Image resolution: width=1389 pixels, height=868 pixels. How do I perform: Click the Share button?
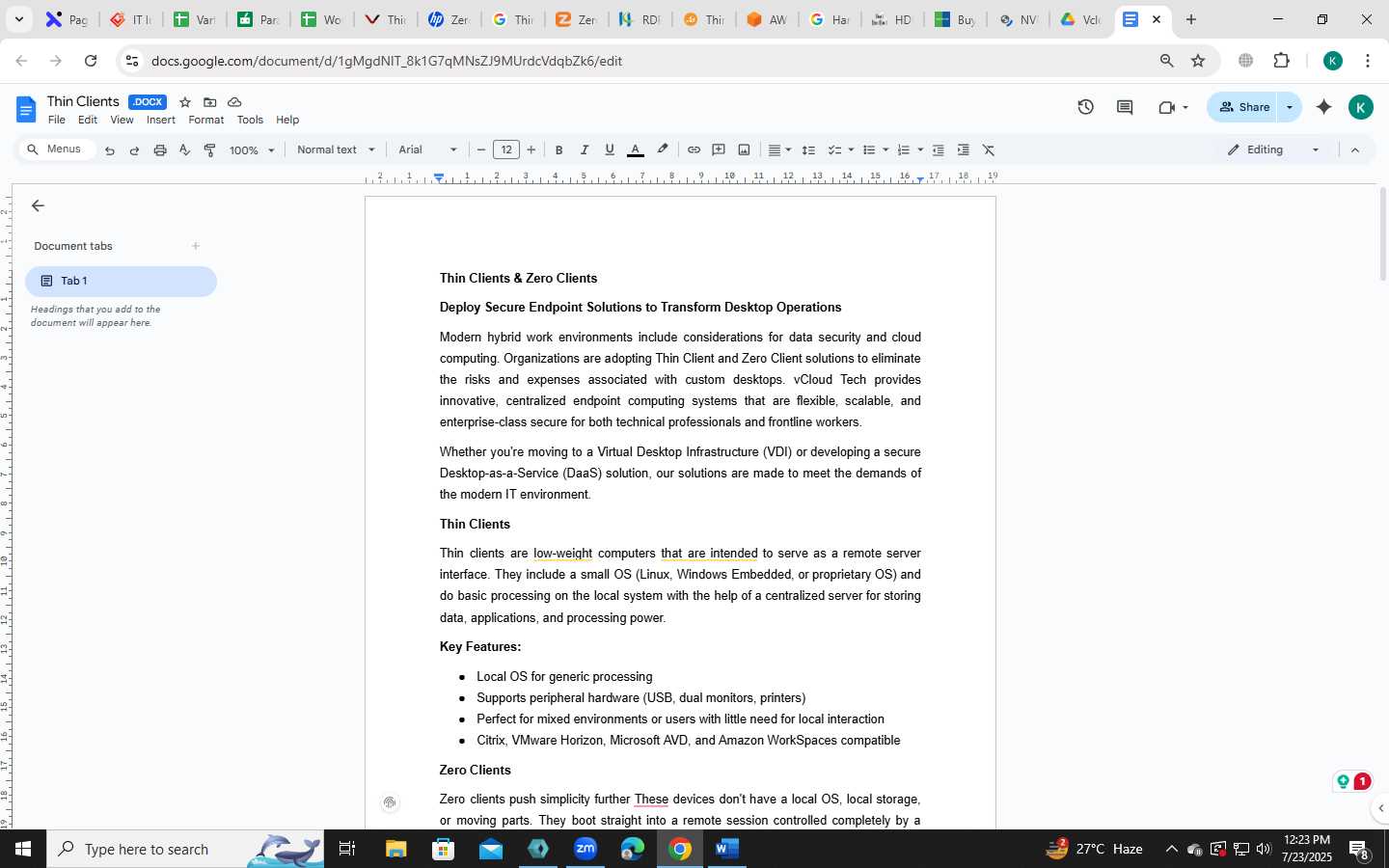tap(1243, 107)
